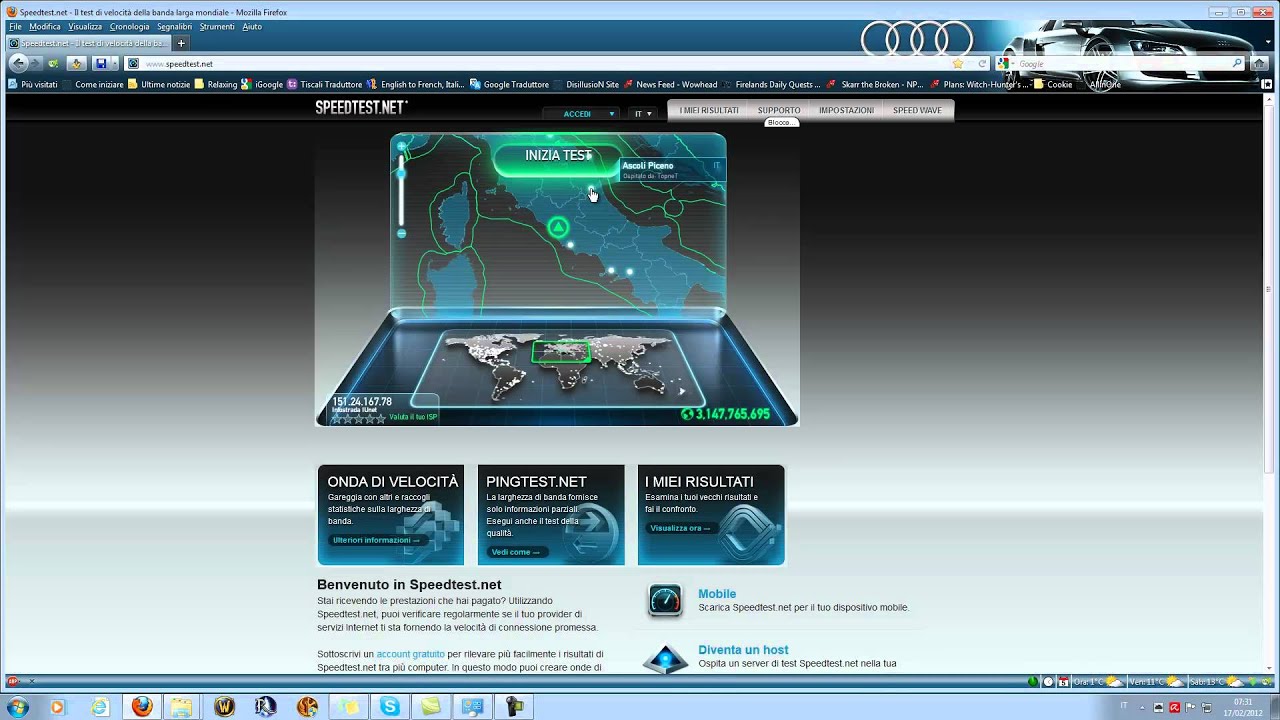
Task: Go to the home page icon
Action: (x=1260, y=63)
